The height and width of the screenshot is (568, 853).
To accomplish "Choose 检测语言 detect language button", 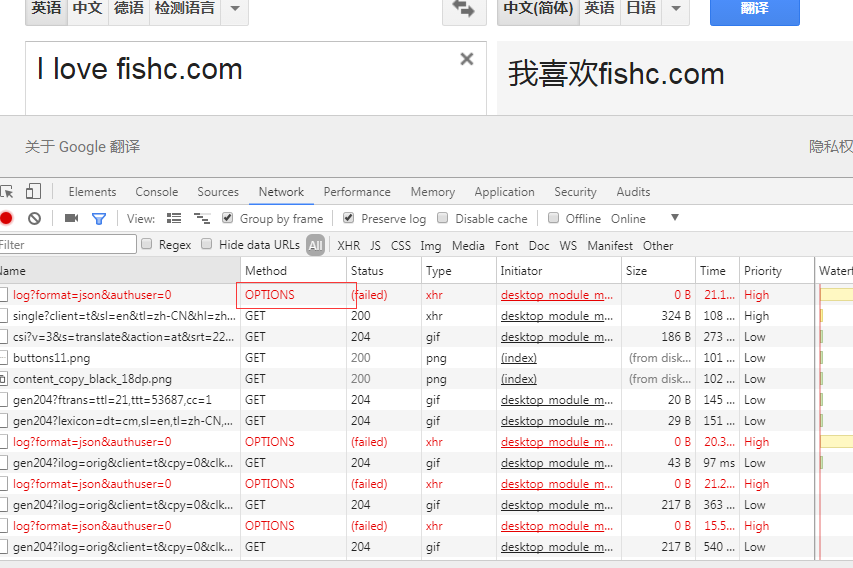I will [185, 9].
